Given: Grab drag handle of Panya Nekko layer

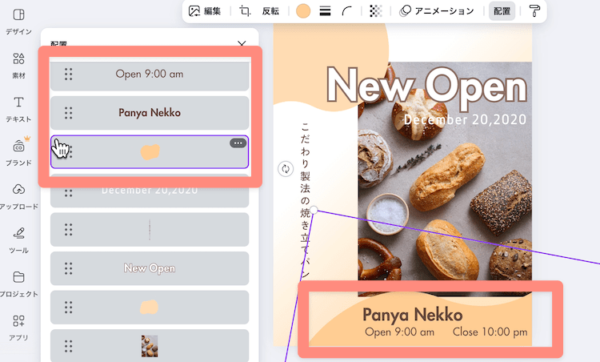Looking at the screenshot, I should coord(68,113).
